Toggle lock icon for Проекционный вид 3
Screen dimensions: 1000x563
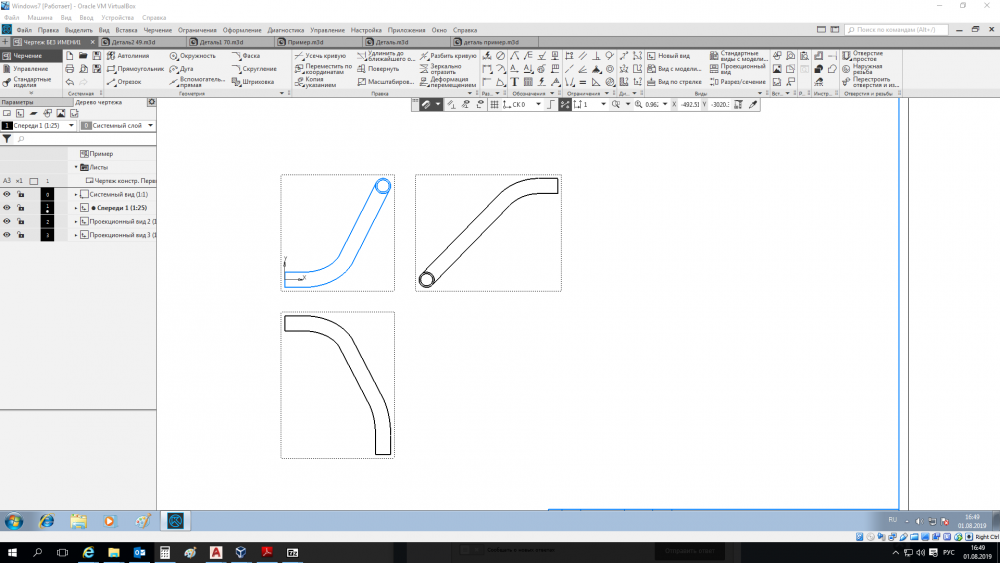point(19,235)
